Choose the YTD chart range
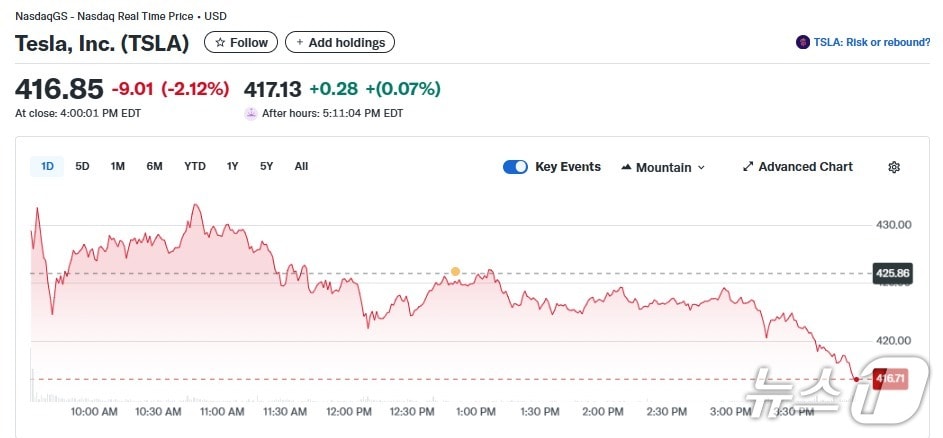Screen dimensions: 943x438 194,166
